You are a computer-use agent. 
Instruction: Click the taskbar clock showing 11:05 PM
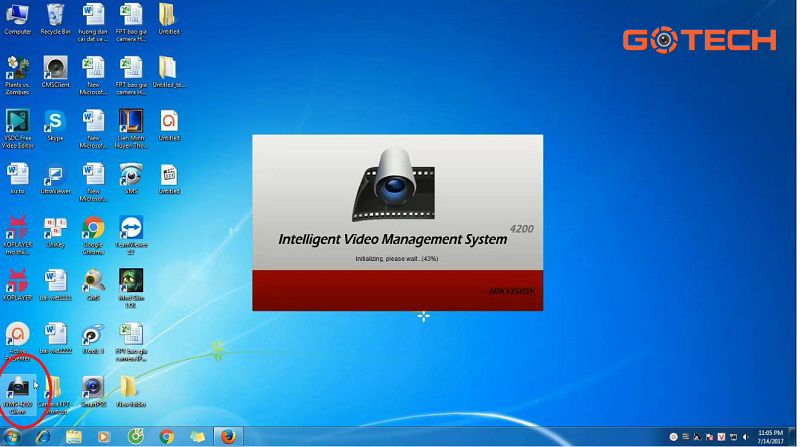click(770, 437)
